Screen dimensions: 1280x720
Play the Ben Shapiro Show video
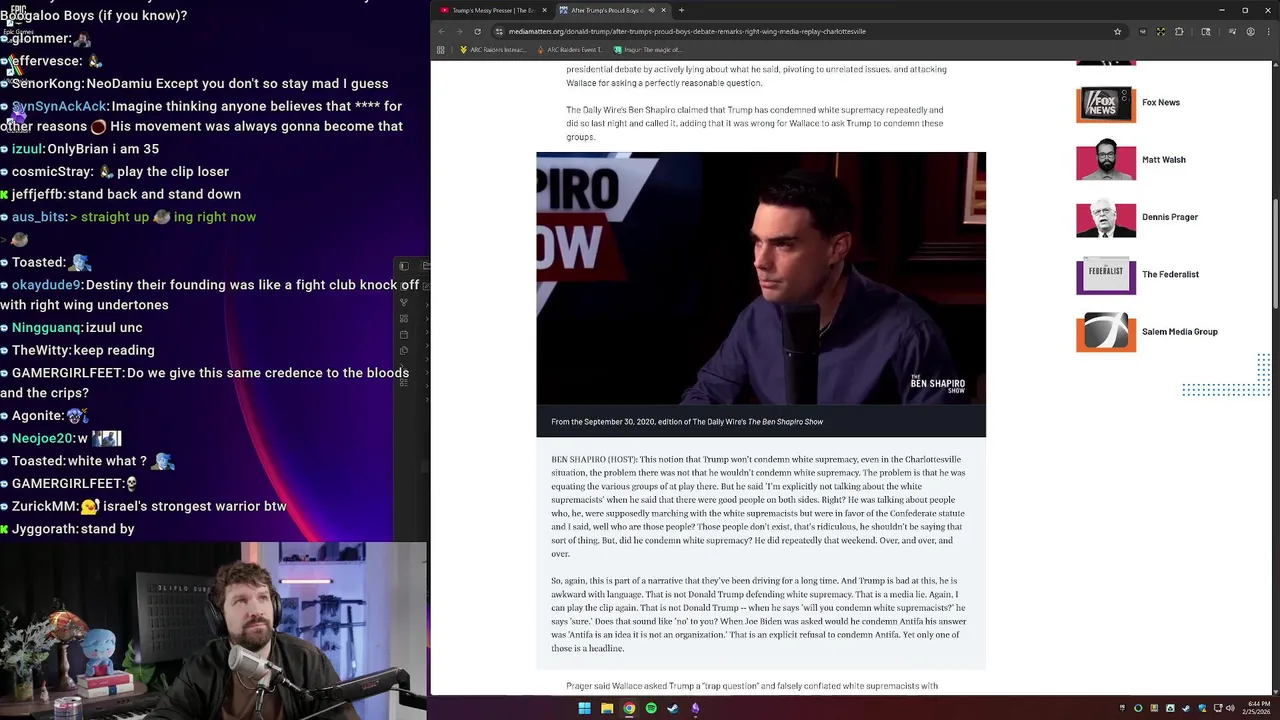pos(761,278)
